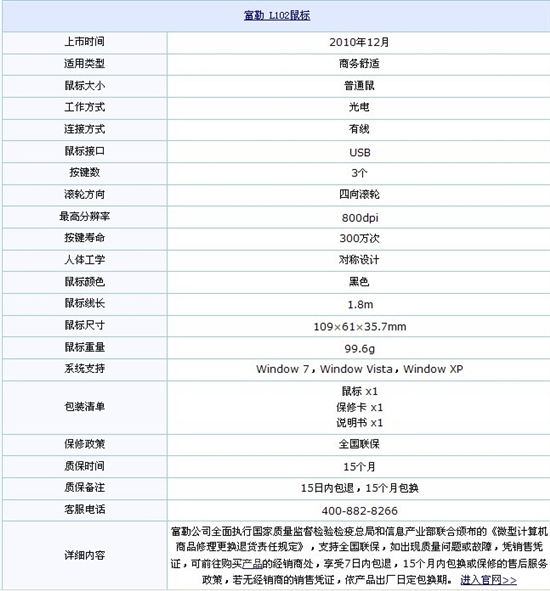Select the 连接方式 label

(84, 129)
